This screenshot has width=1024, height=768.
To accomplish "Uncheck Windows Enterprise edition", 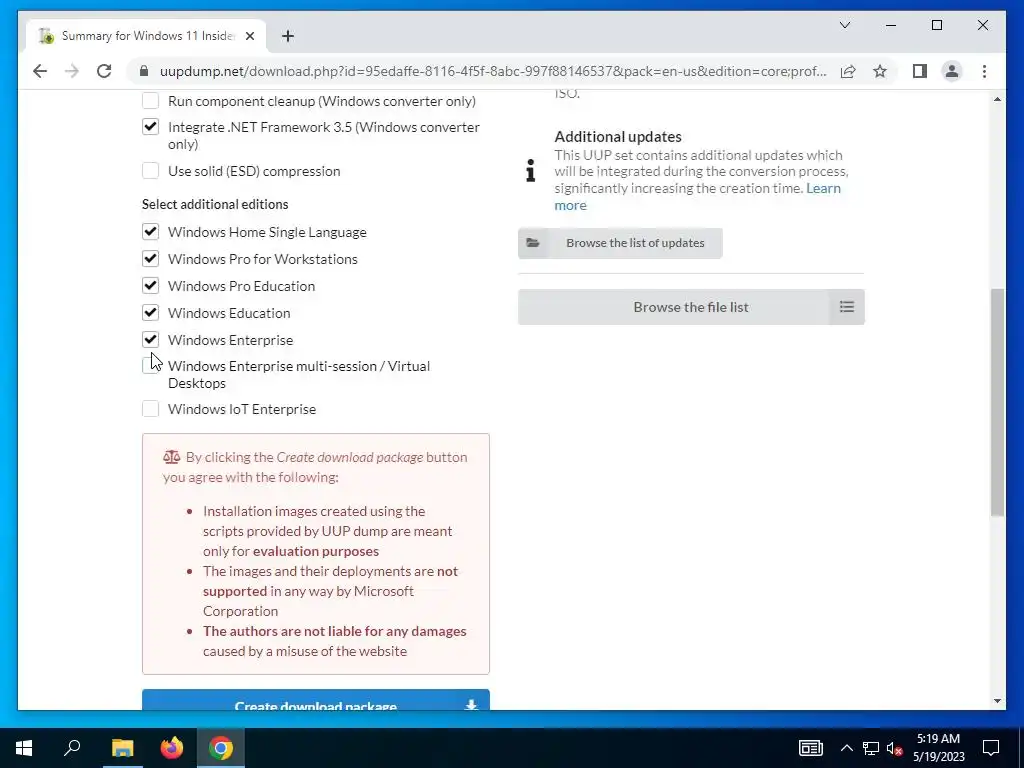I will coord(150,340).
